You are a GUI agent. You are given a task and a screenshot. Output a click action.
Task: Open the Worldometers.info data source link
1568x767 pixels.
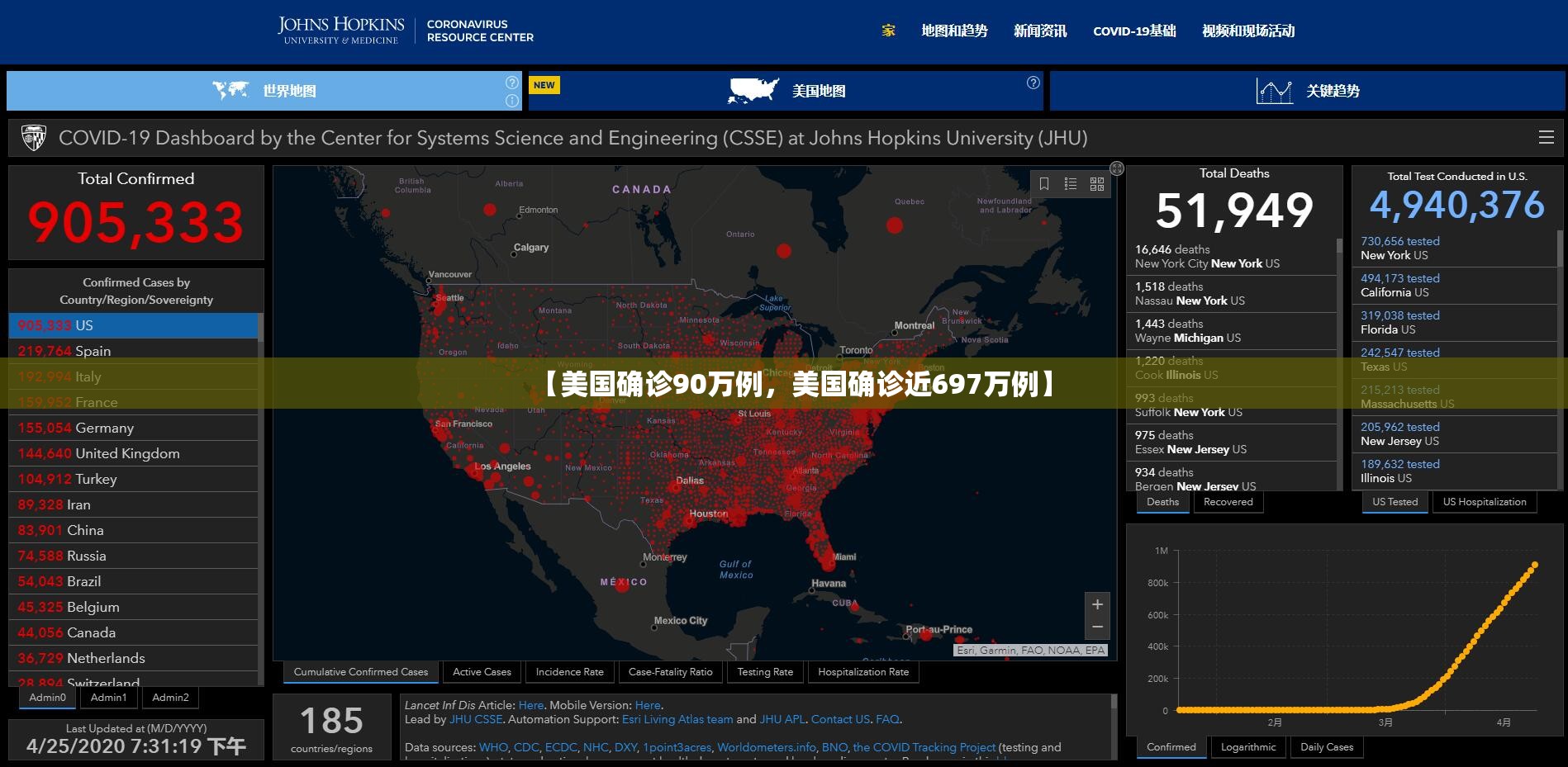point(767,747)
